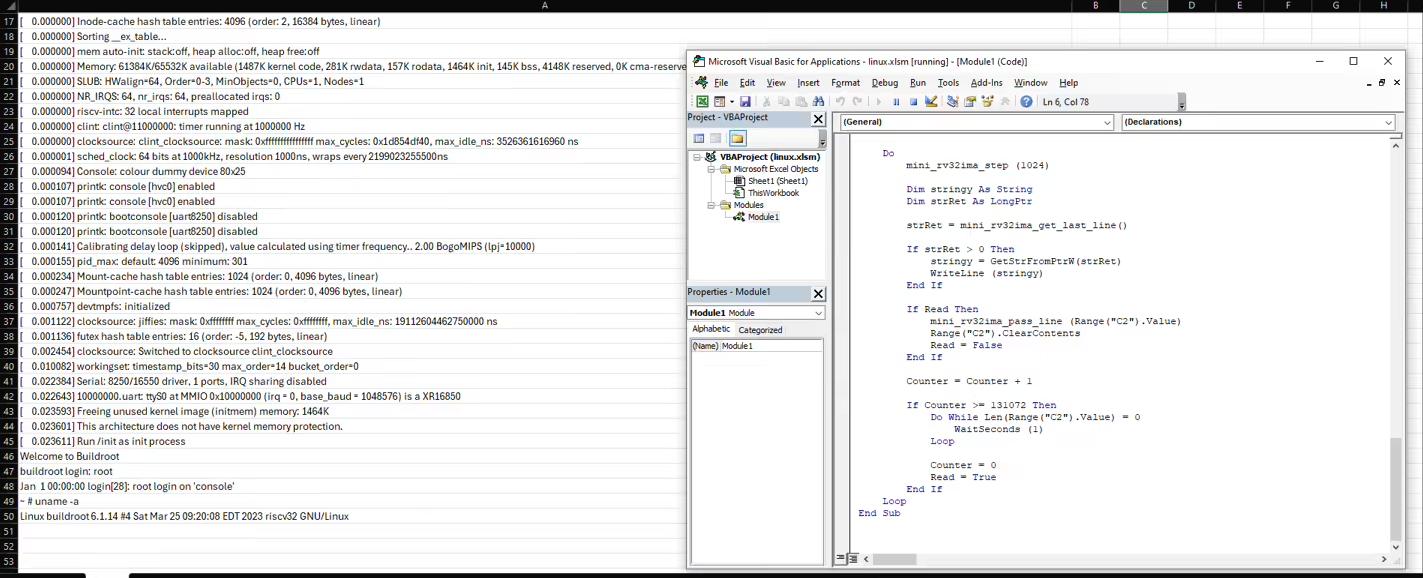
Task: Open Find with the binoculars icon
Action: point(819,102)
